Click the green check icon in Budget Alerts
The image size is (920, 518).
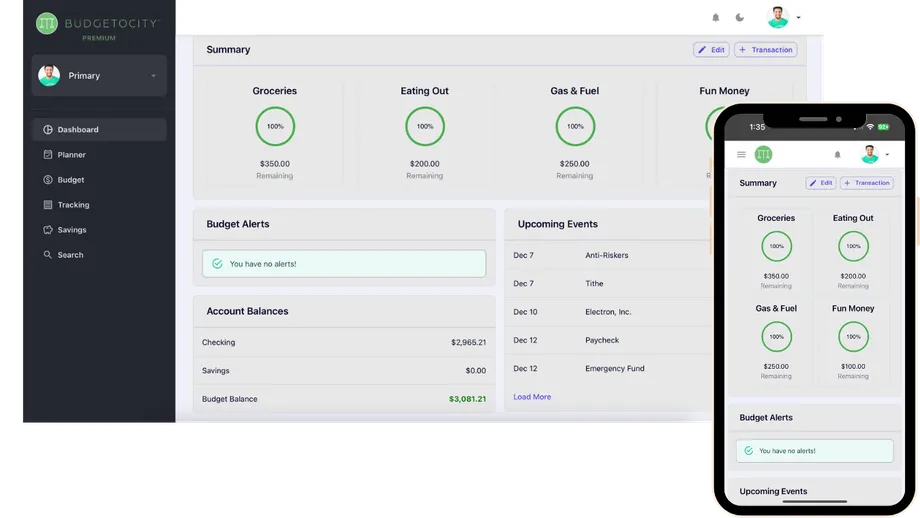[x=217, y=264]
